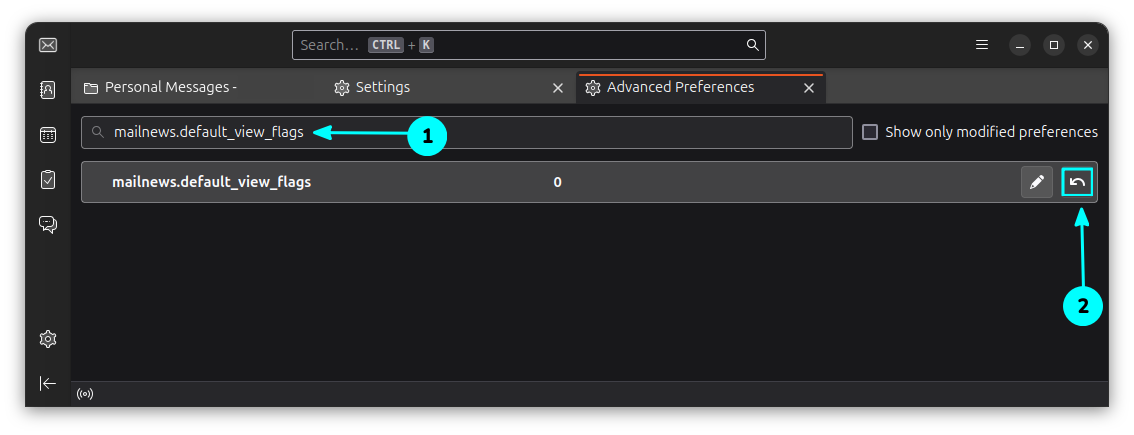Viewport: 1134px width, 435px height.
Task: Open Settings from sidebar gear icon
Action: [47, 339]
